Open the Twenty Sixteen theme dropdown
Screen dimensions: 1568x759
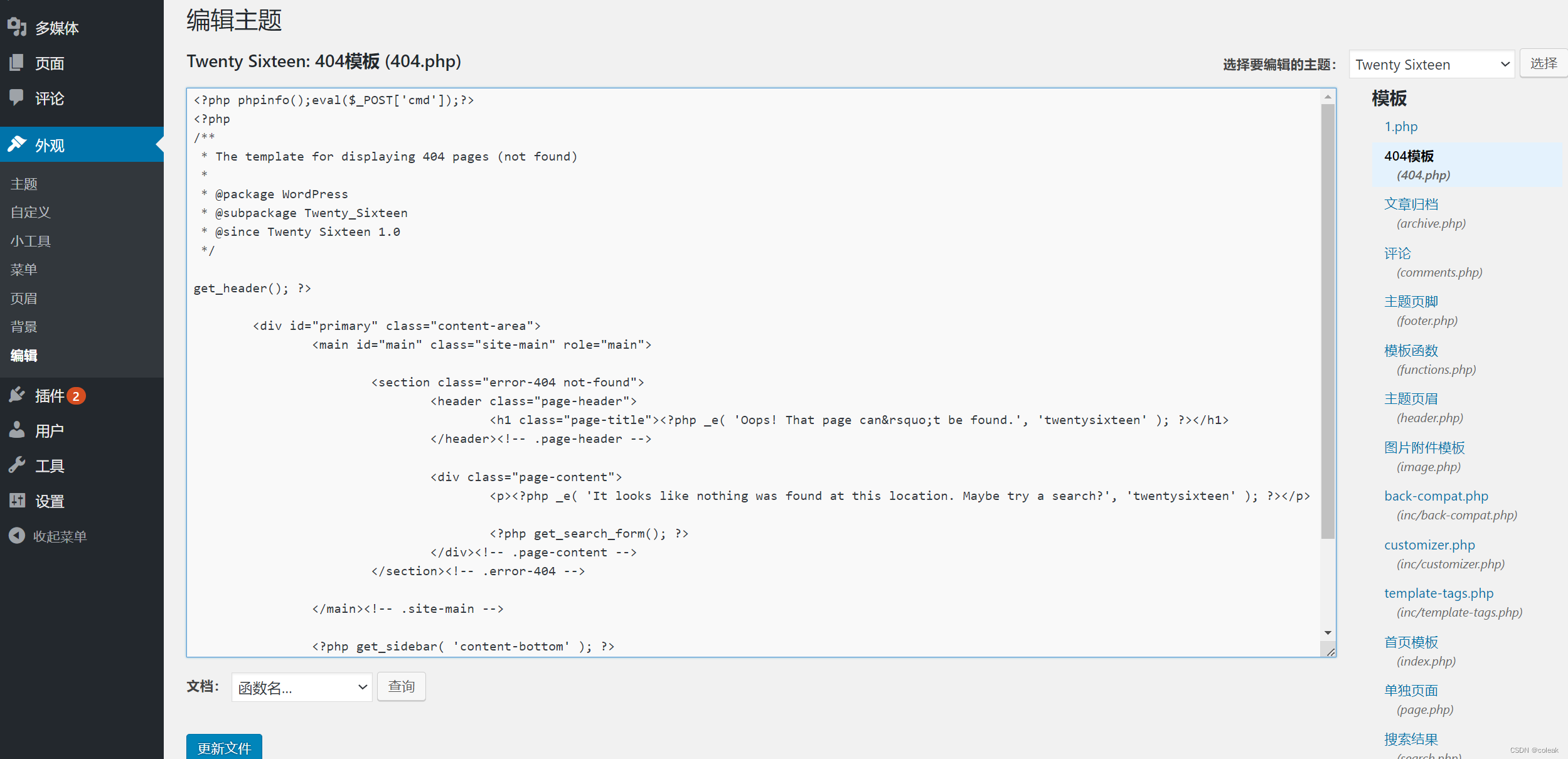pyautogui.click(x=1431, y=63)
